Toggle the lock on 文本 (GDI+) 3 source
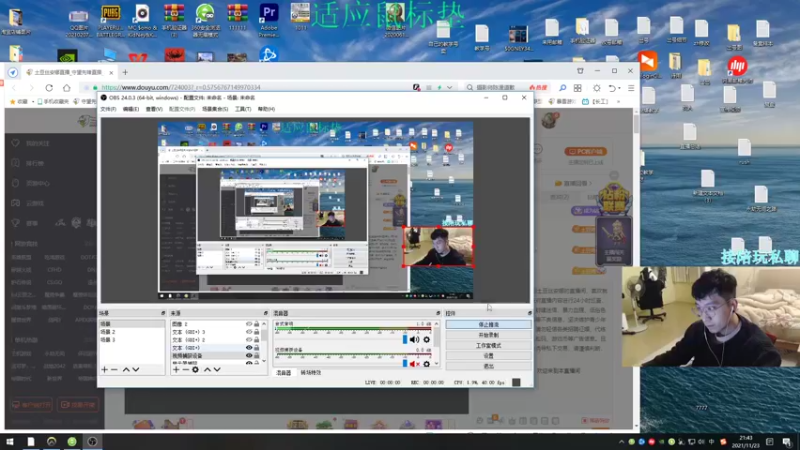 pyautogui.click(x=257, y=332)
